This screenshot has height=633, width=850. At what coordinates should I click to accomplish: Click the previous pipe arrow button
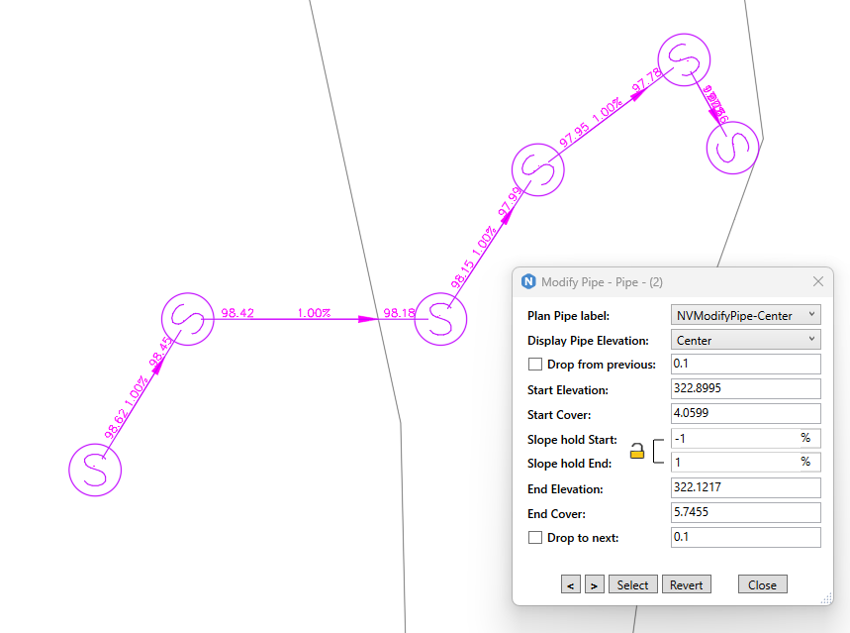pyautogui.click(x=571, y=585)
